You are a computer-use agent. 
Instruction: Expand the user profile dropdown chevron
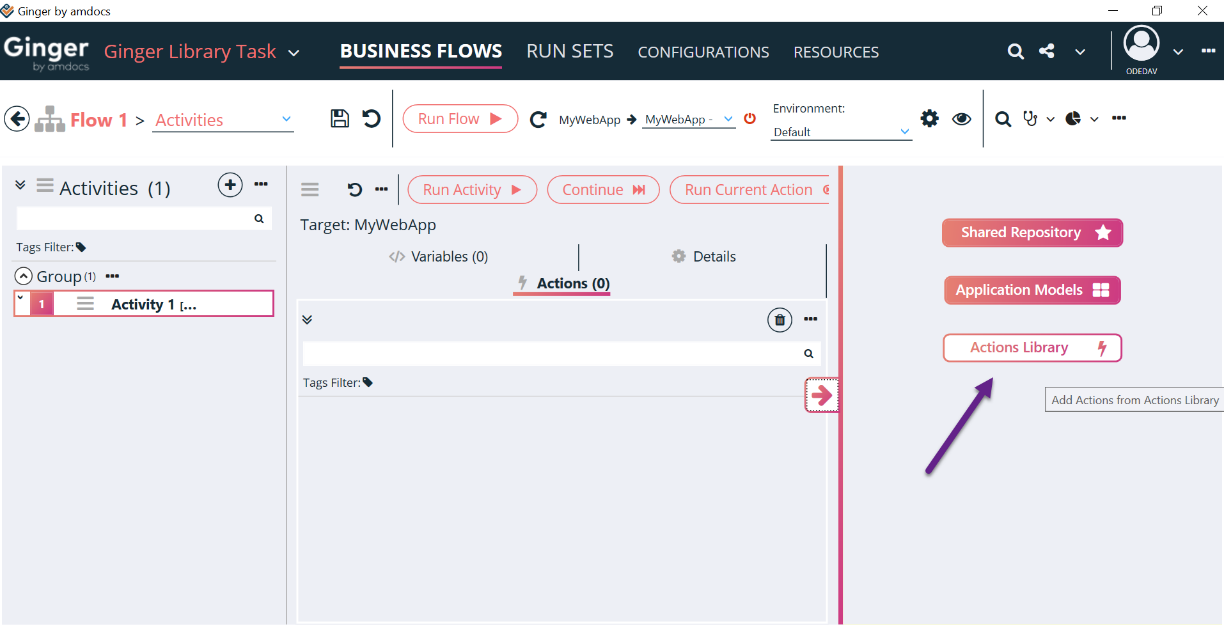pyautogui.click(x=1178, y=52)
